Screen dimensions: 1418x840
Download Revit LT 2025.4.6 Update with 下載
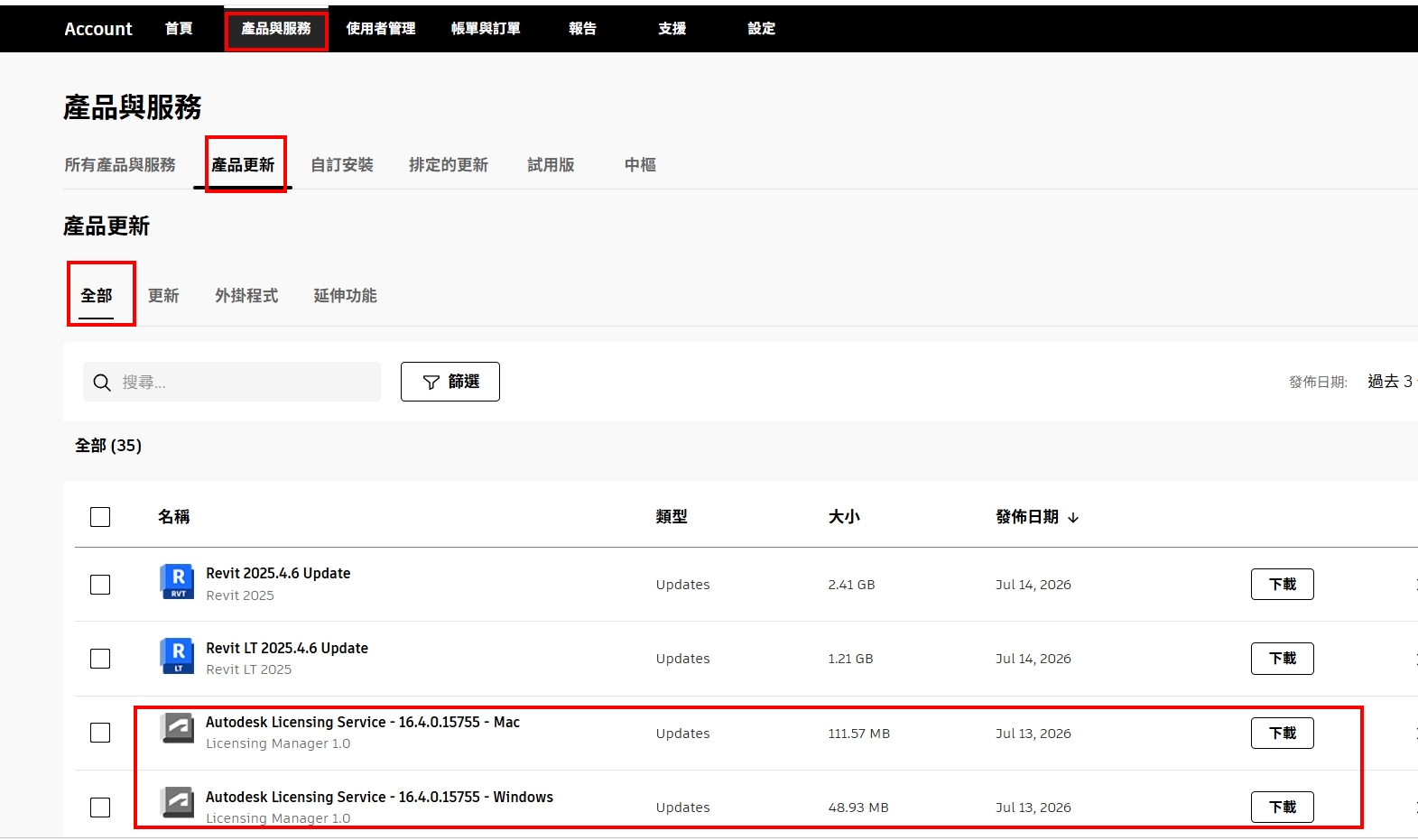(x=1283, y=659)
